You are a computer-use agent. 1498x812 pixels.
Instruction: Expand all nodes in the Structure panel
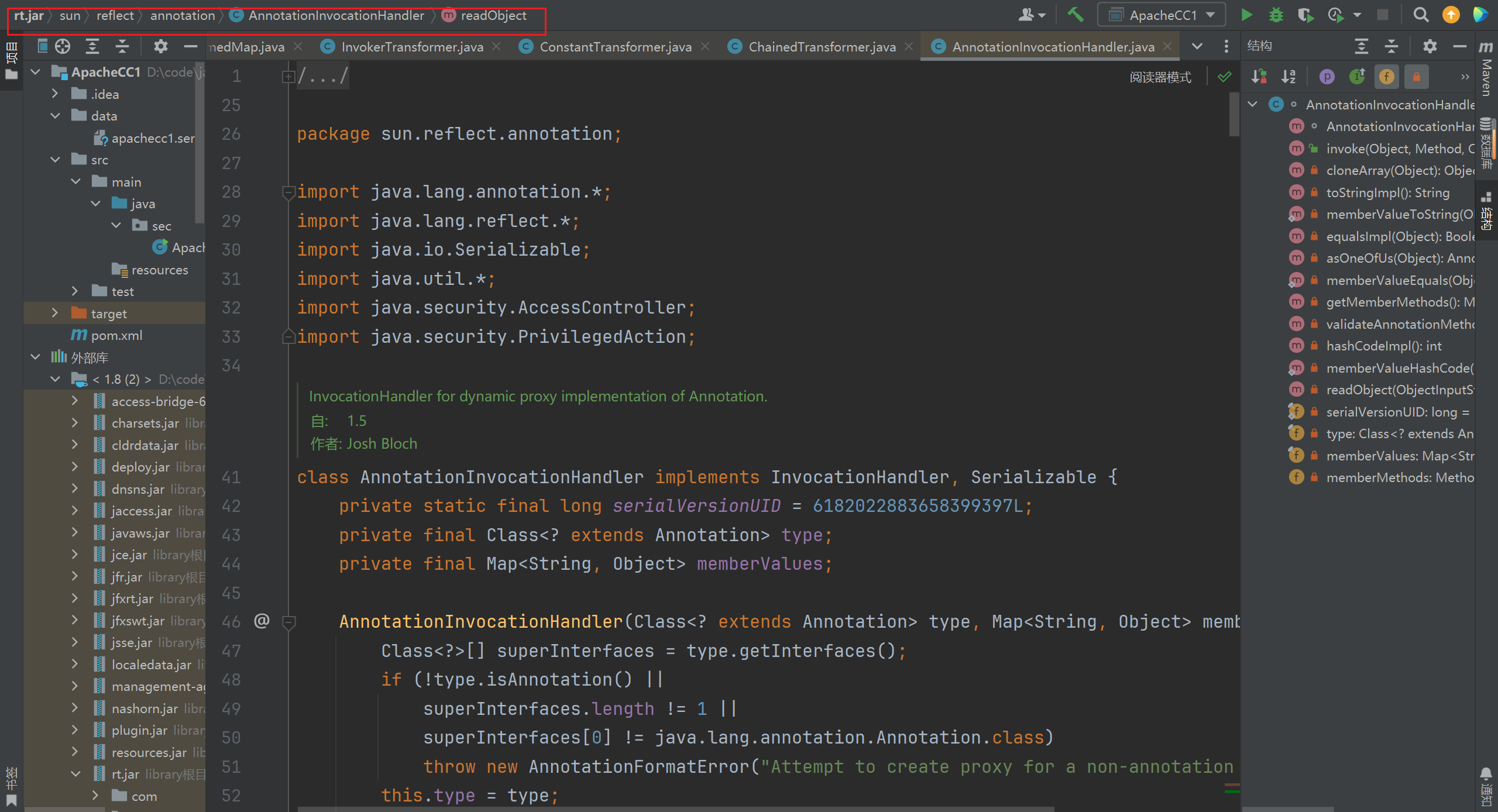tap(1362, 46)
